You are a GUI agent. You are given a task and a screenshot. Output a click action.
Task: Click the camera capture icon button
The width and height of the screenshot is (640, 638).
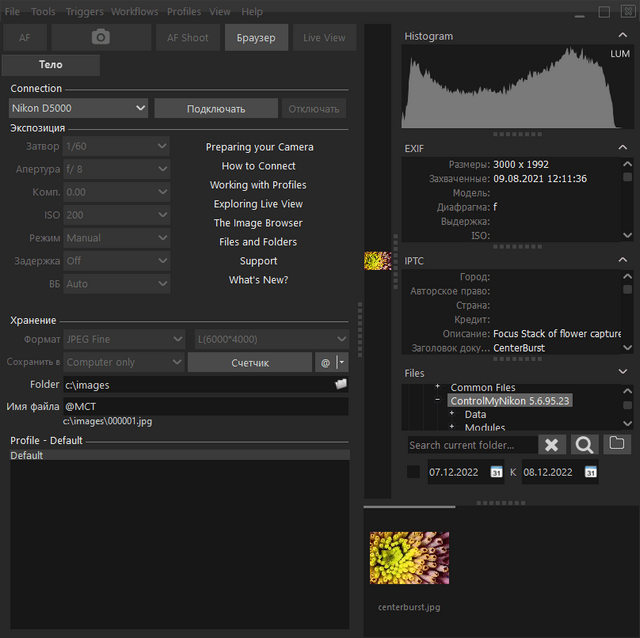(x=100, y=38)
